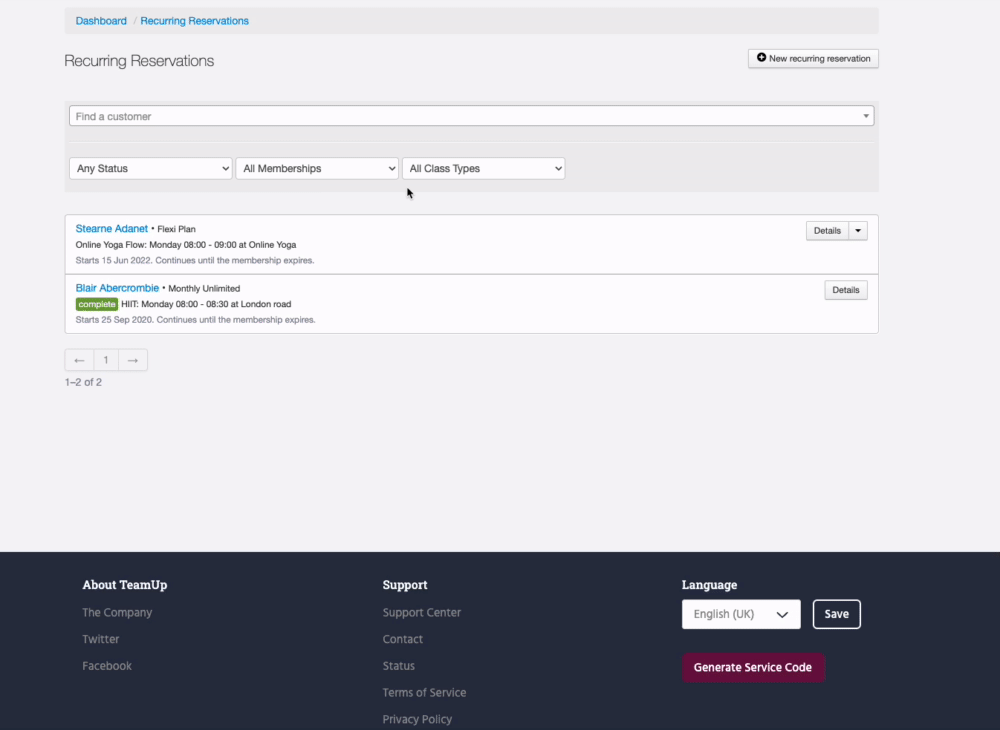
Task: Open the All Class Types dropdown
Action: pyautogui.click(x=483, y=169)
